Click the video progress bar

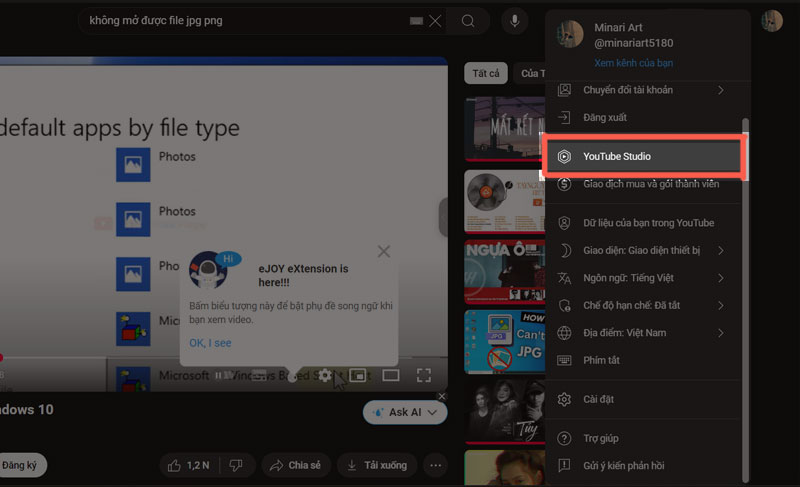pyautogui.click(x=224, y=357)
